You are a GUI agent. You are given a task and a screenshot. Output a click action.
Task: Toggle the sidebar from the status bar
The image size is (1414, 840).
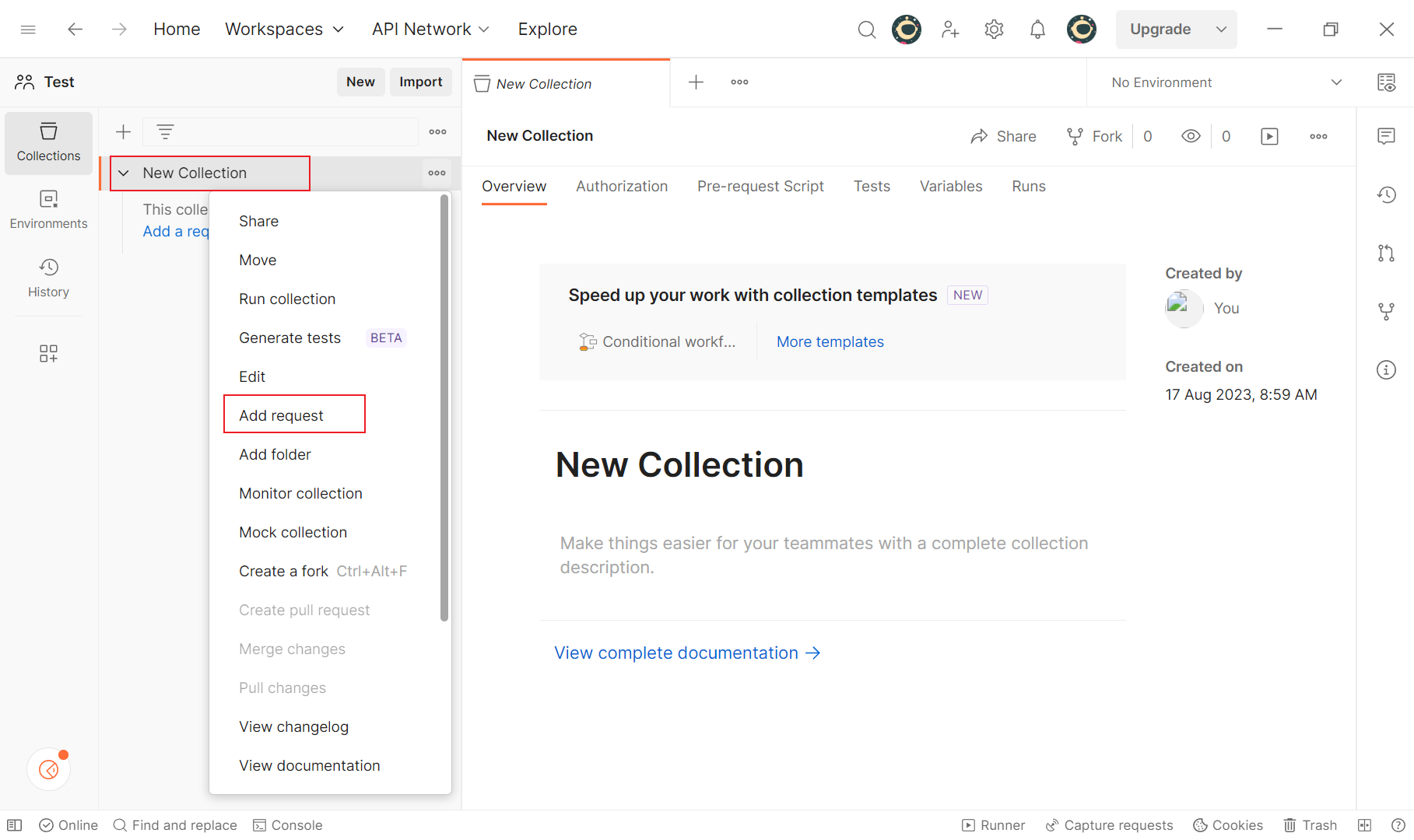coord(14,825)
